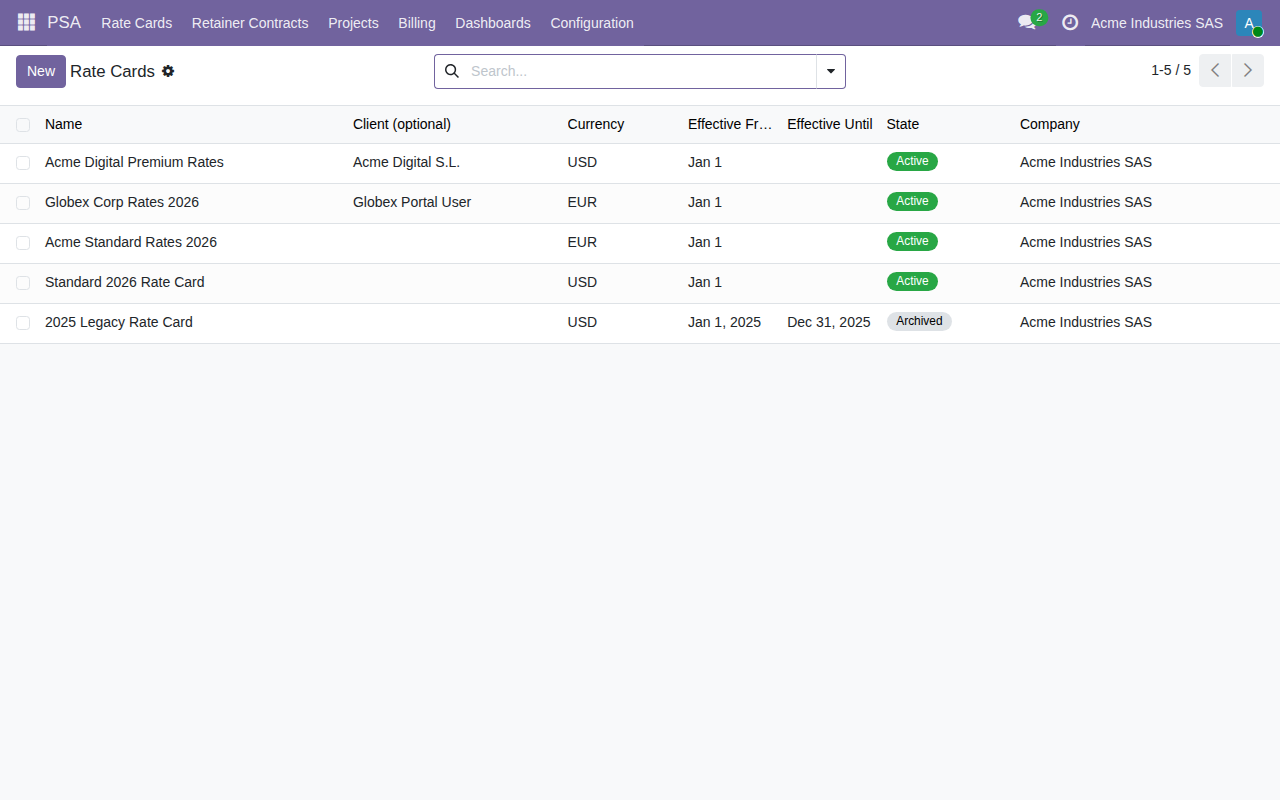Image resolution: width=1280 pixels, height=800 pixels.
Task: Click EUR currency in Globex Corp row
Action: tap(582, 202)
